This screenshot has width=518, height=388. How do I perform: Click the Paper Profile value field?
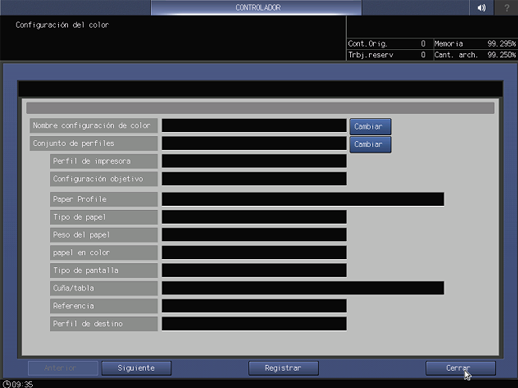pos(303,199)
